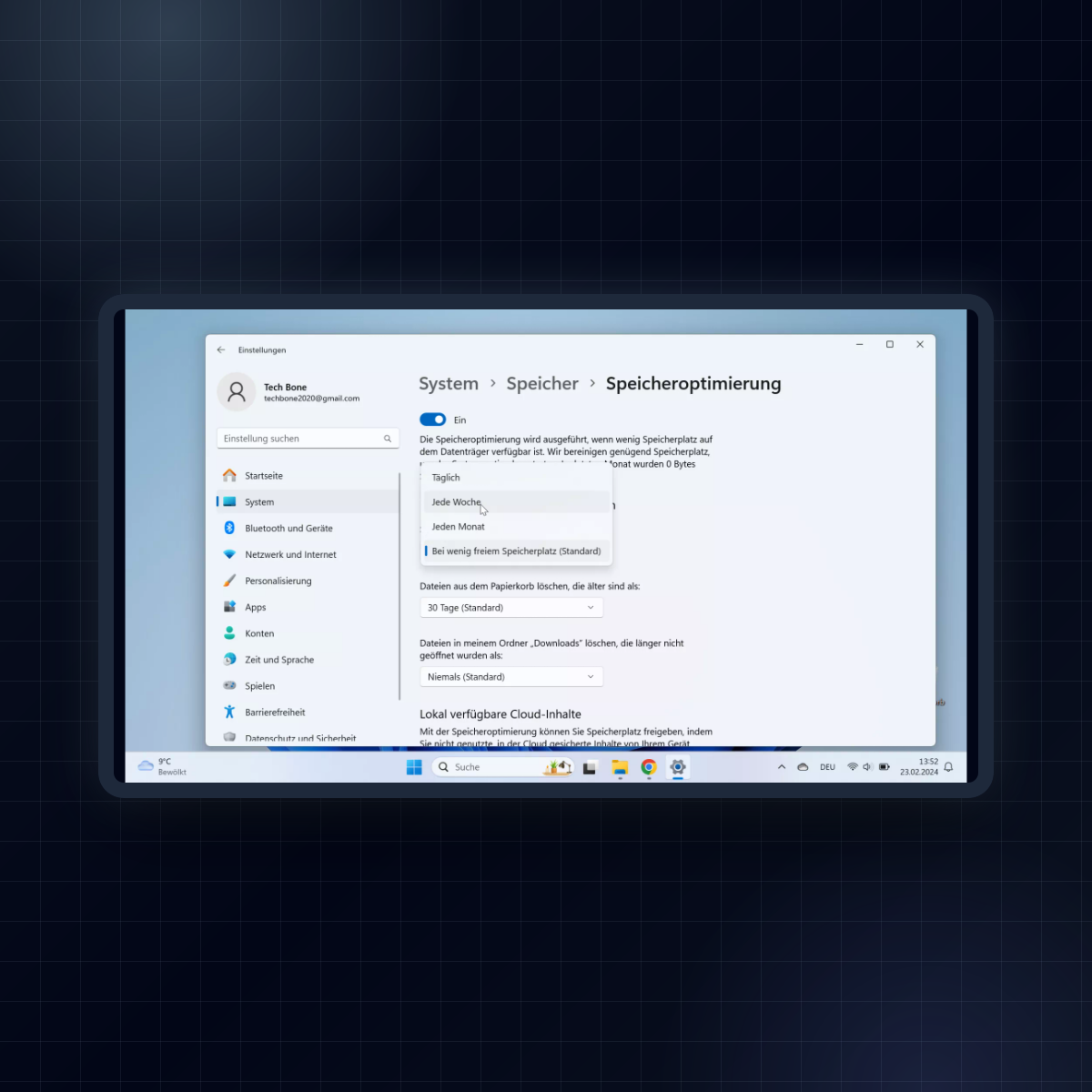Click the DEU language indicator
The image size is (1092, 1092).
coord(827,767)
